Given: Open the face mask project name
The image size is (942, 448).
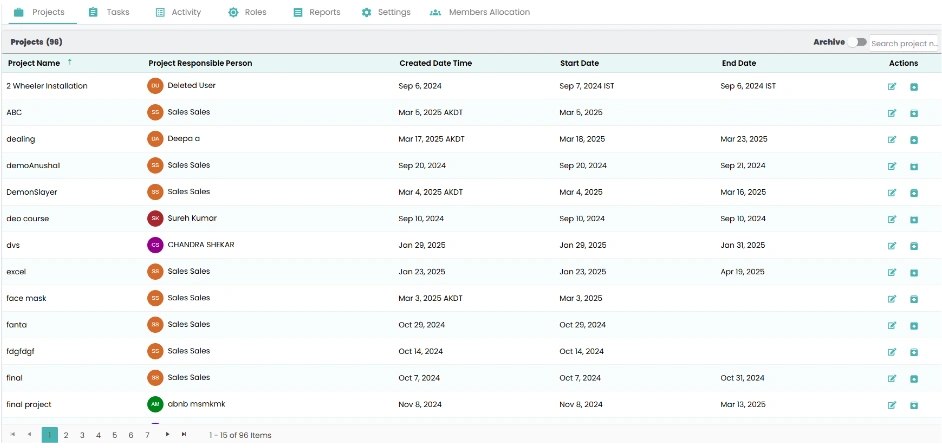Looking at the screenshot, I should [26, 298].
